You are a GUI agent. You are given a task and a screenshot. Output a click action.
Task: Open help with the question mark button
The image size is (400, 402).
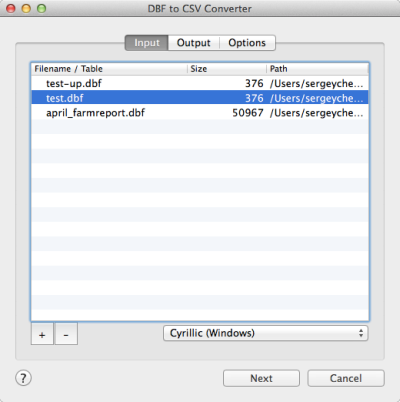click(23, 378)
